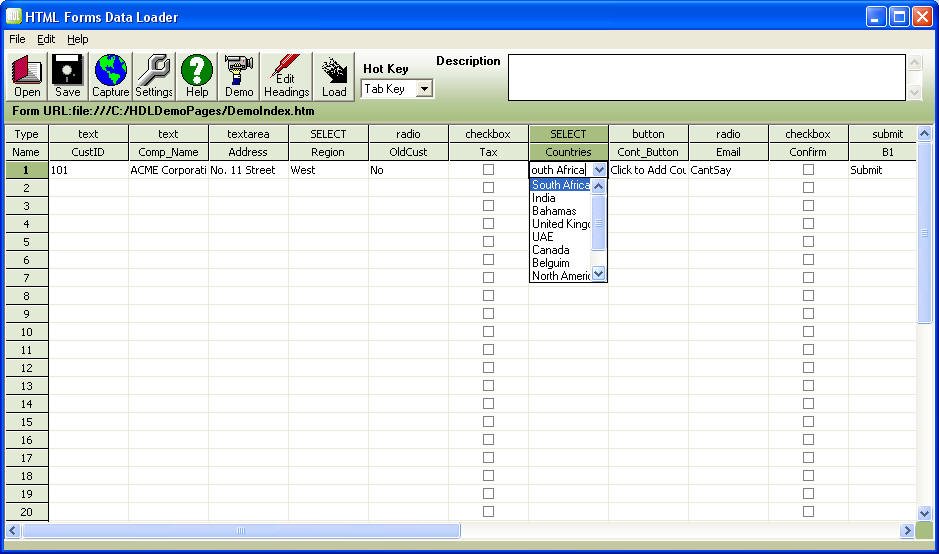This screenshot has height=554, width=939.
Task: Click the Cont_Button column header
Action: 648,152
